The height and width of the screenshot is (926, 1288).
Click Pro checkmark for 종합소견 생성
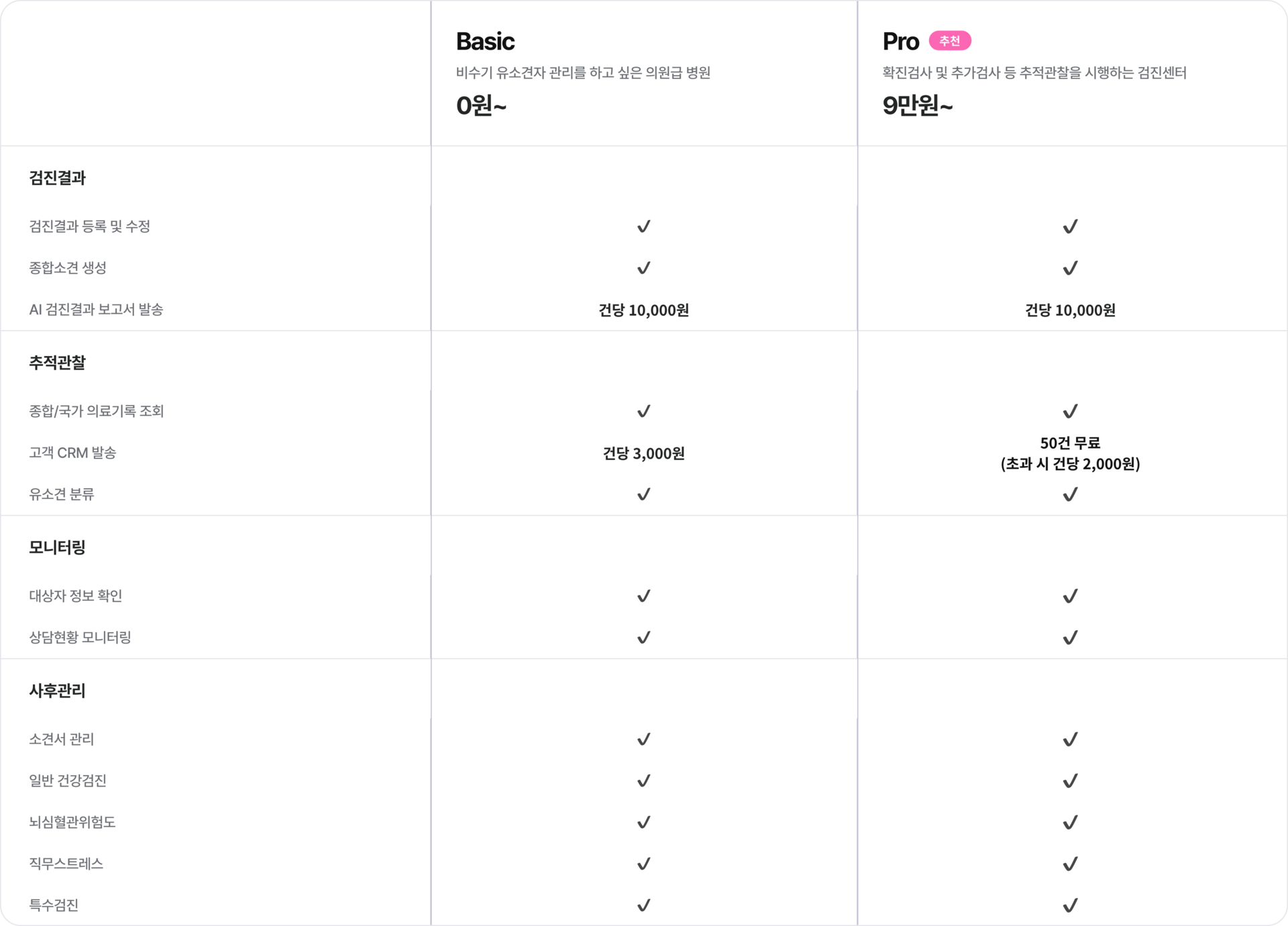(1070, 268)
